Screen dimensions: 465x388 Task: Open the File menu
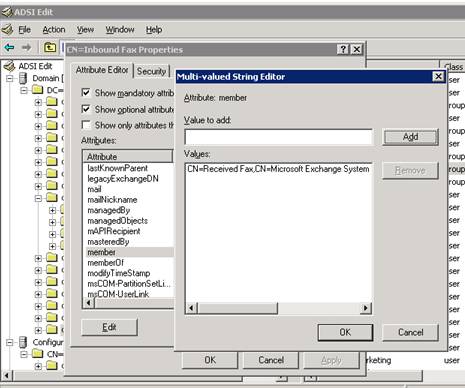coord(25,30)
